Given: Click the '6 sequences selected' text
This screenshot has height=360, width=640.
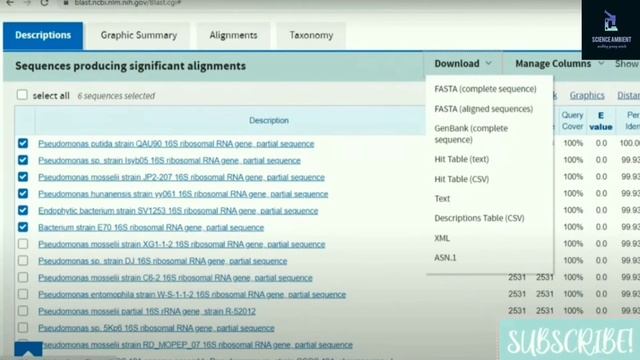Looking at the screenshot, I should (116, 96).
